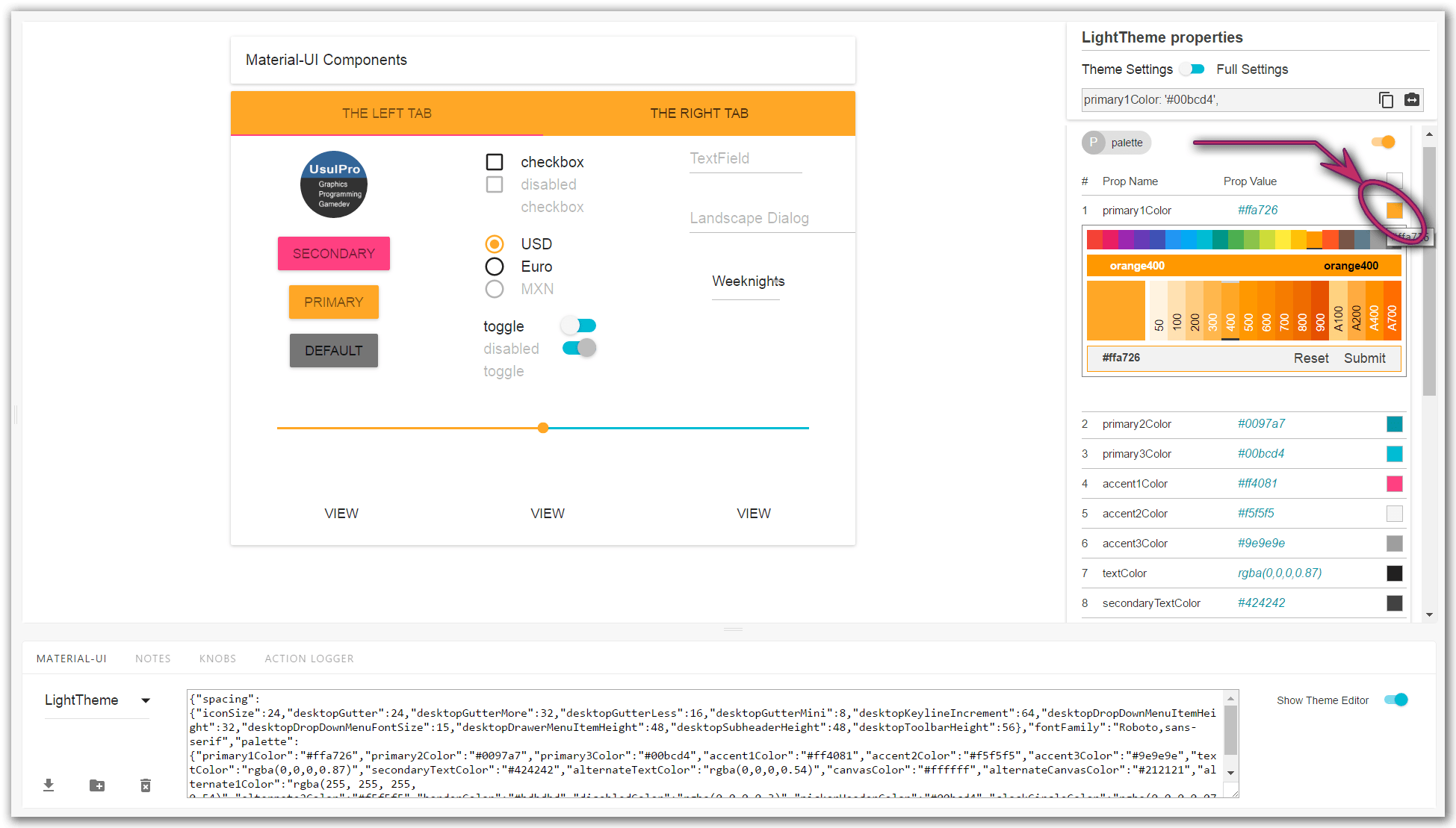Click the P palette avatar chip
Image resolution: width=1456 pixels, height=828 pixels.
[1093, 142]
